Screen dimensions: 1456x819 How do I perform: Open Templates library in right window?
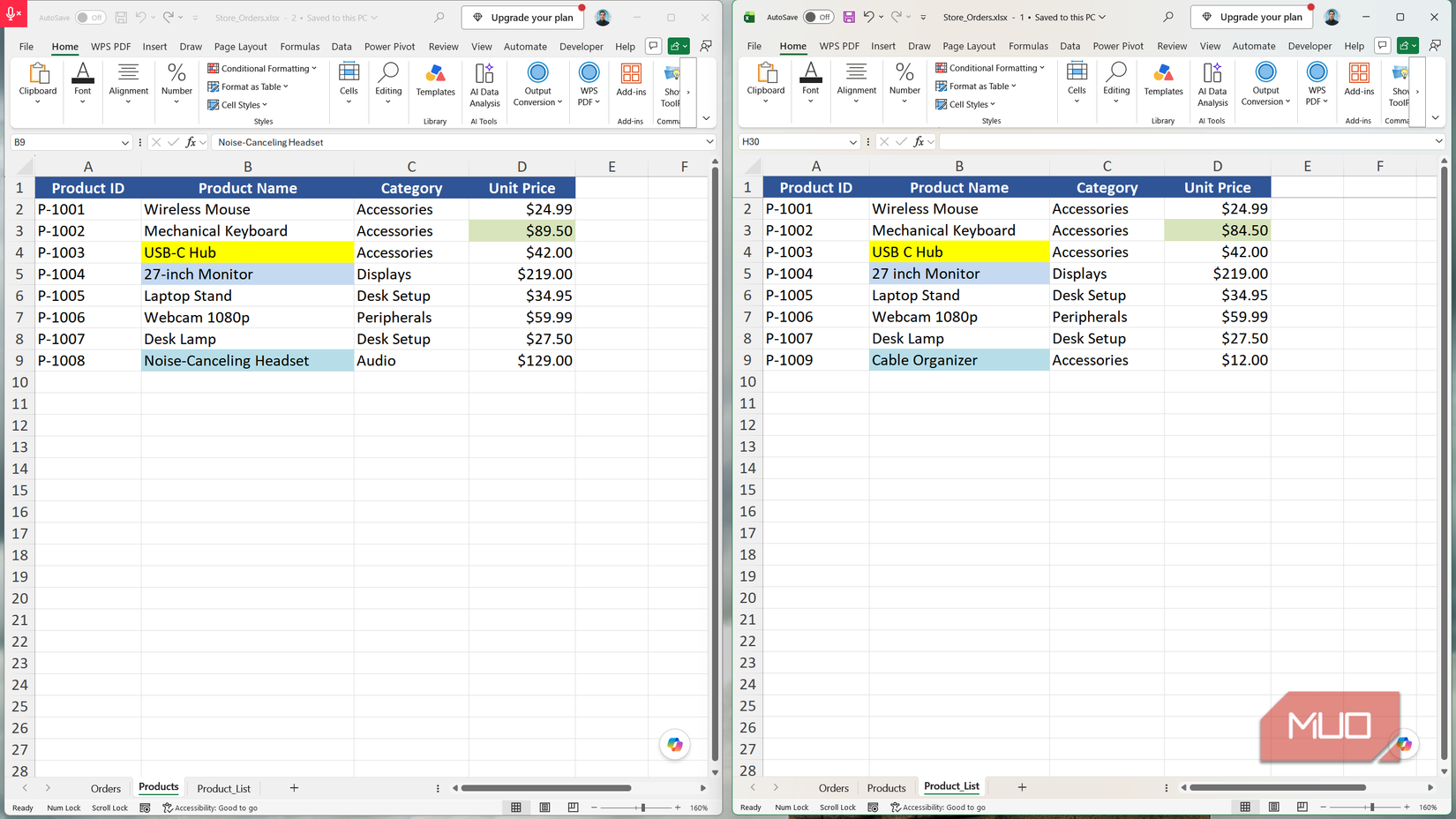coord(1164,79)
